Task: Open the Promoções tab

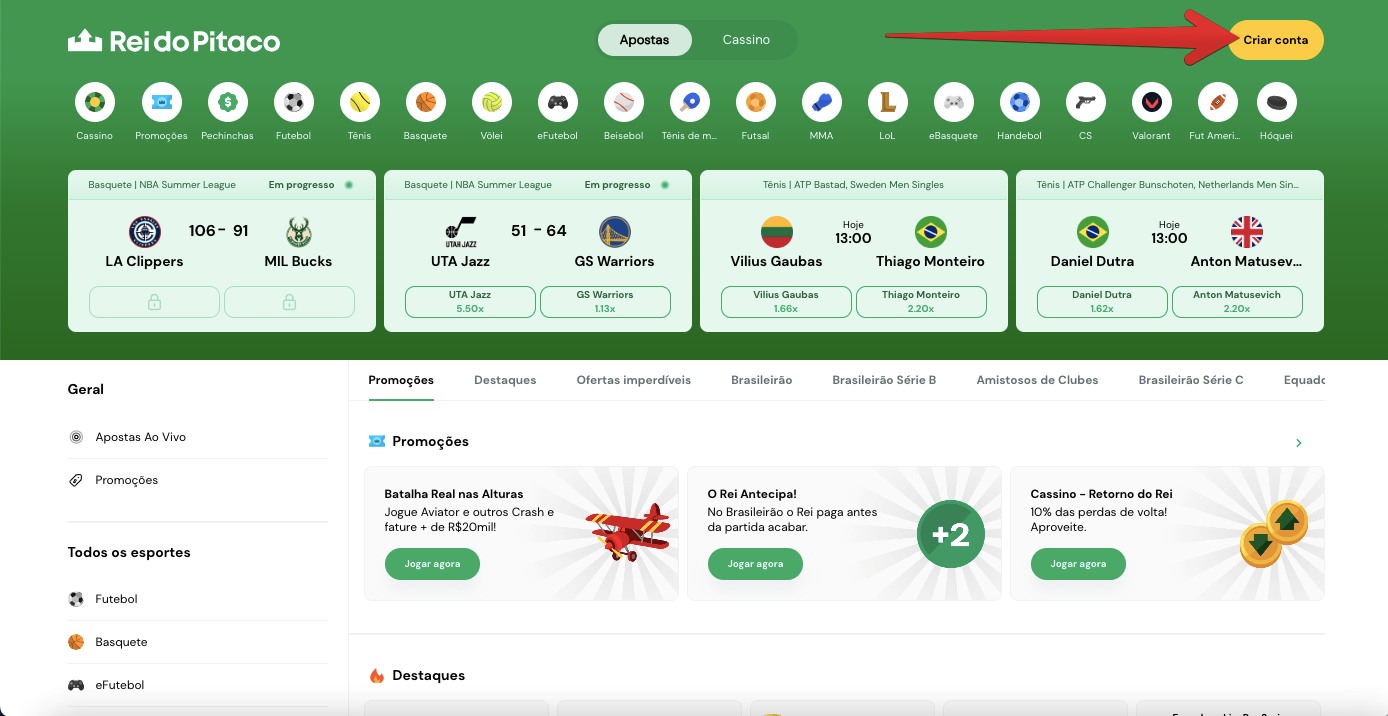Action: (401, 380)
